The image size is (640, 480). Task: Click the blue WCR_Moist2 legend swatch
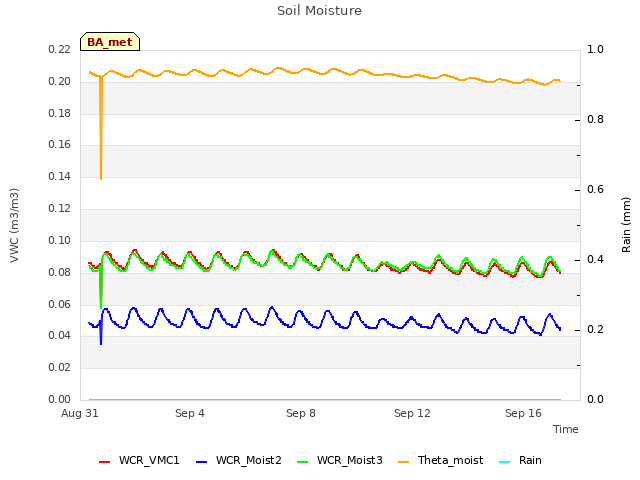(202, 462)
